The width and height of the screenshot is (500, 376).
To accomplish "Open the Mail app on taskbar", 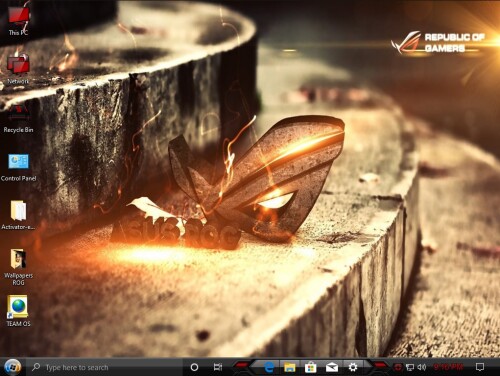I will [332, 367].
